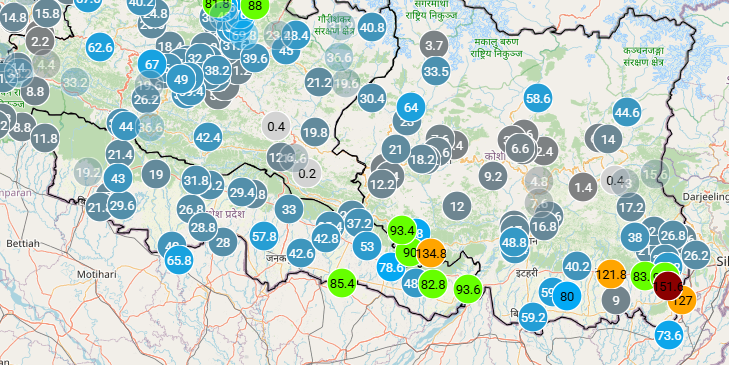
Task: Select the blue 58.6 station marker
Action: coord(538,99)
